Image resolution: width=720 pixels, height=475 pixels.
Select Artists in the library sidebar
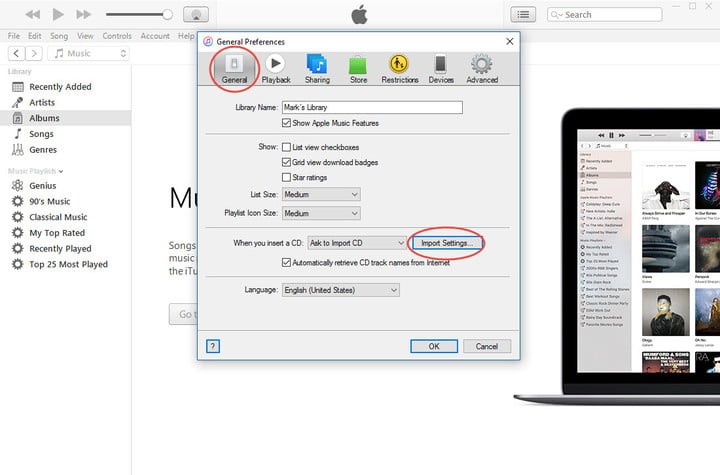pyautogui.click(x=66, y=102)
